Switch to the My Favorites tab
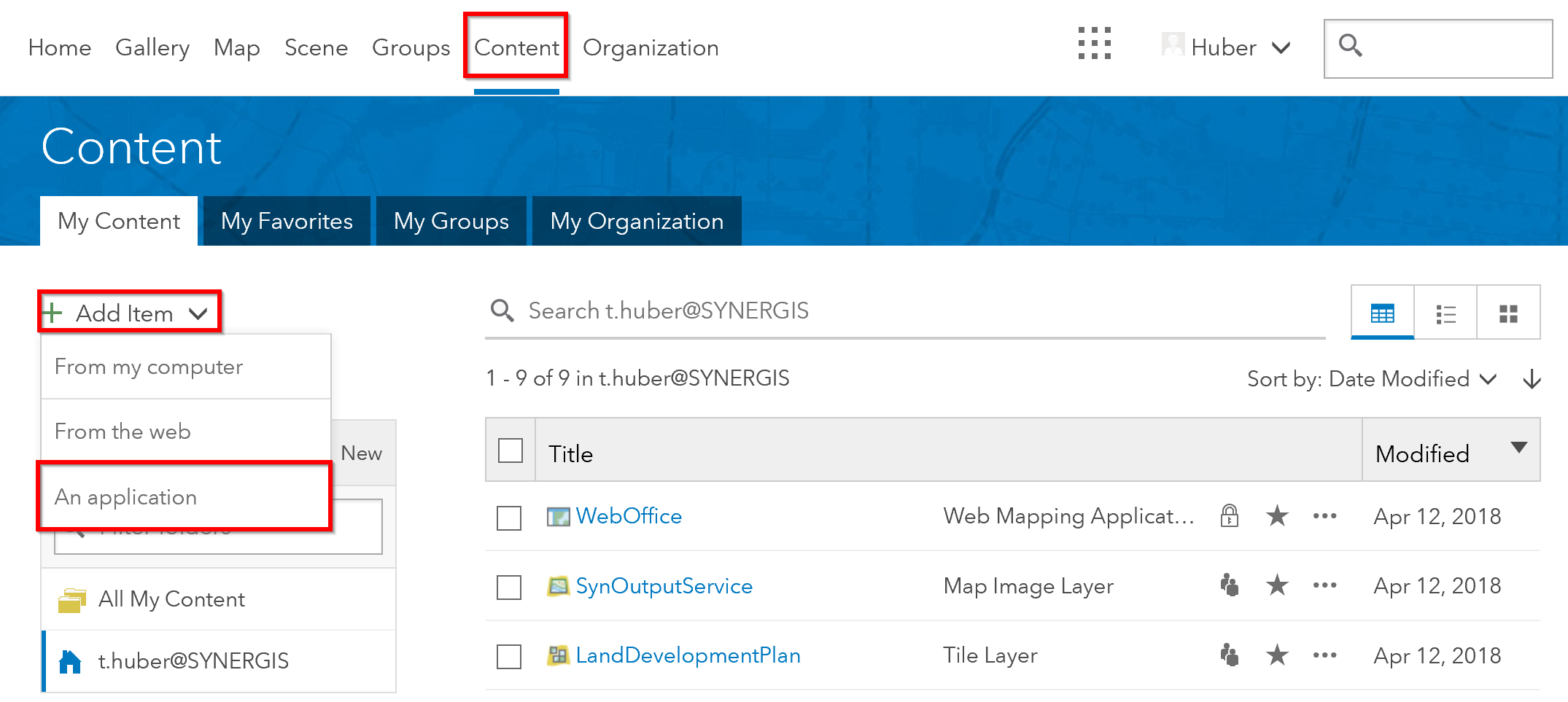 287,221
